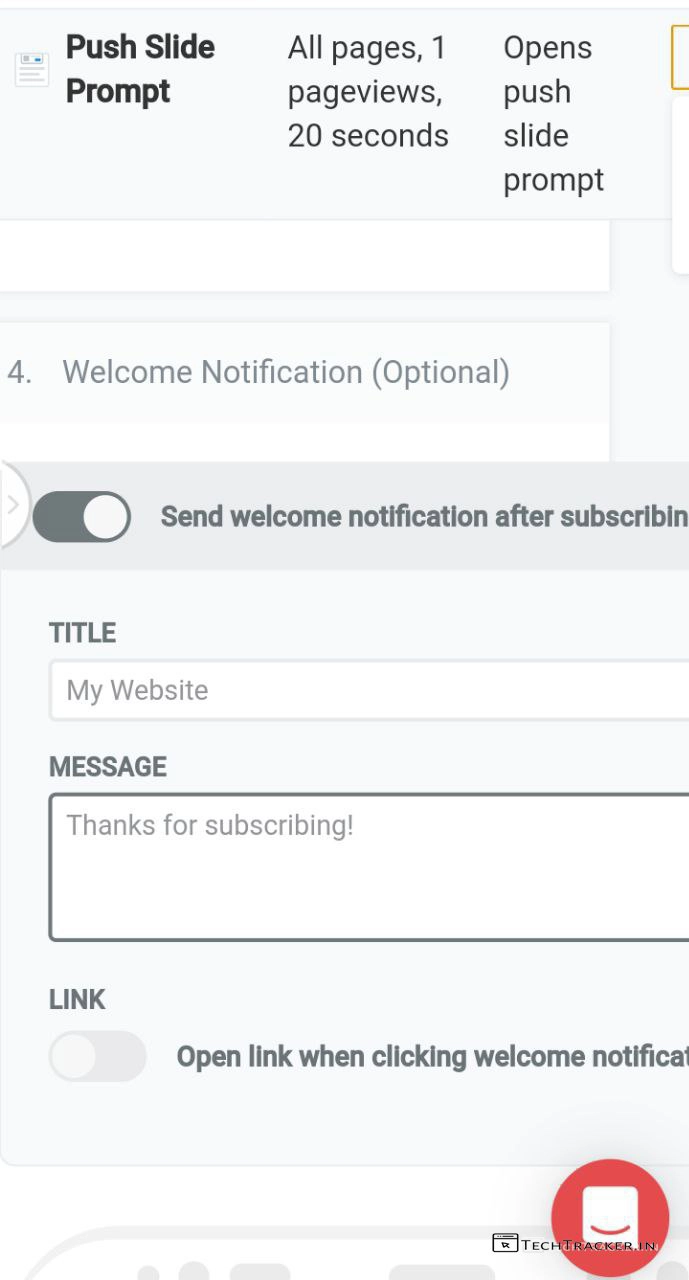Click the MESSAGE field label
Viewport: 689px width, 1280px height.
108,767
